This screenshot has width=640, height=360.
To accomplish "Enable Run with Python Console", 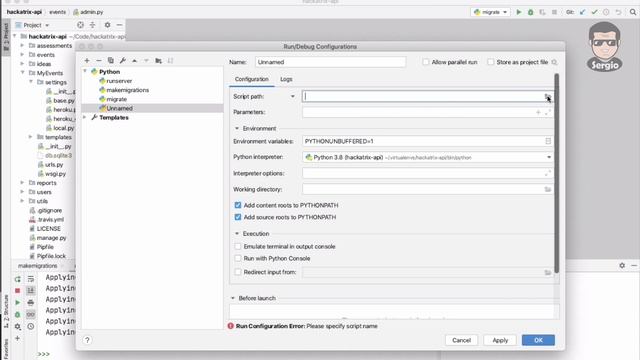I will point(238,258).
